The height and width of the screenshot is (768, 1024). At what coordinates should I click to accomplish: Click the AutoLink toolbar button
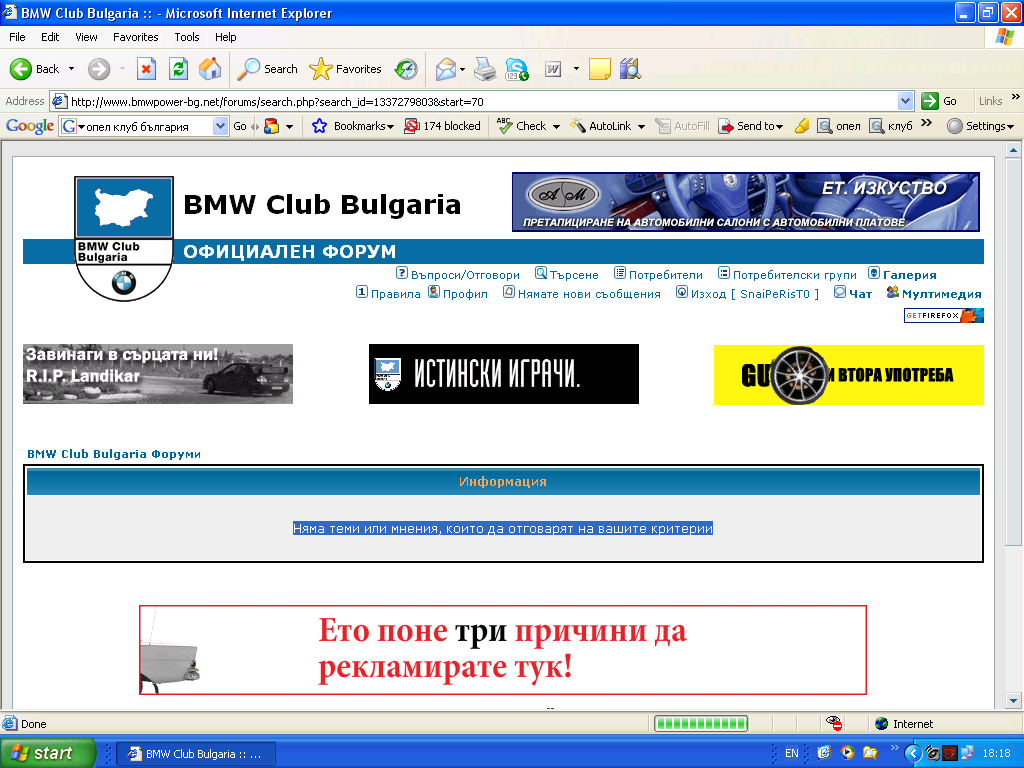click(x=601, y=126)
